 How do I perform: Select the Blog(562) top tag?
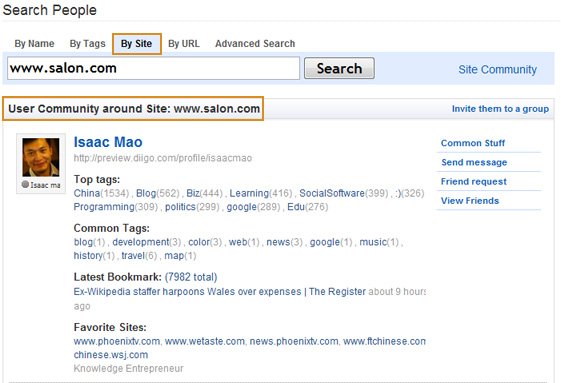[x=146, y=193]
